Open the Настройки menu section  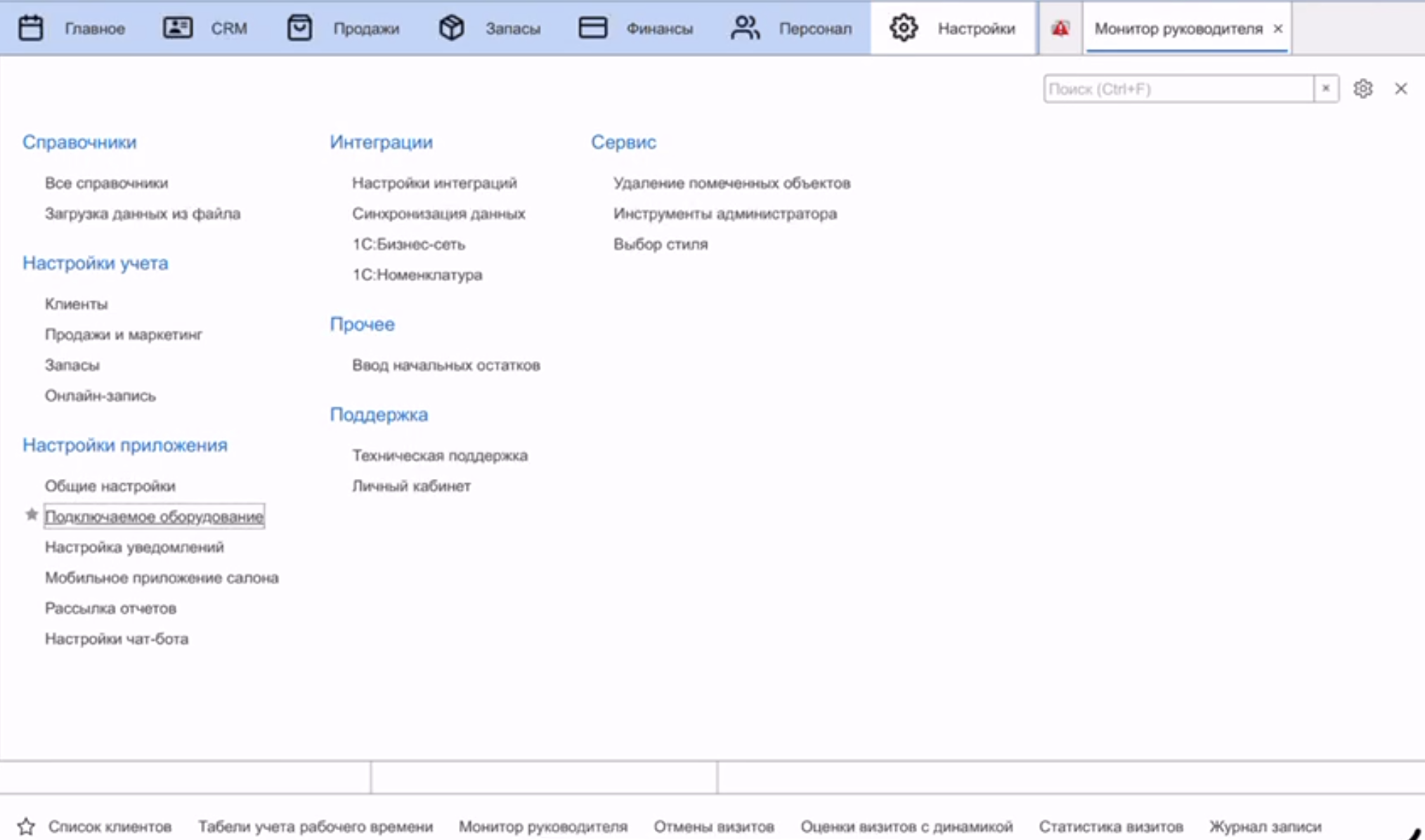pyautogui.click(x=954, y=29)
